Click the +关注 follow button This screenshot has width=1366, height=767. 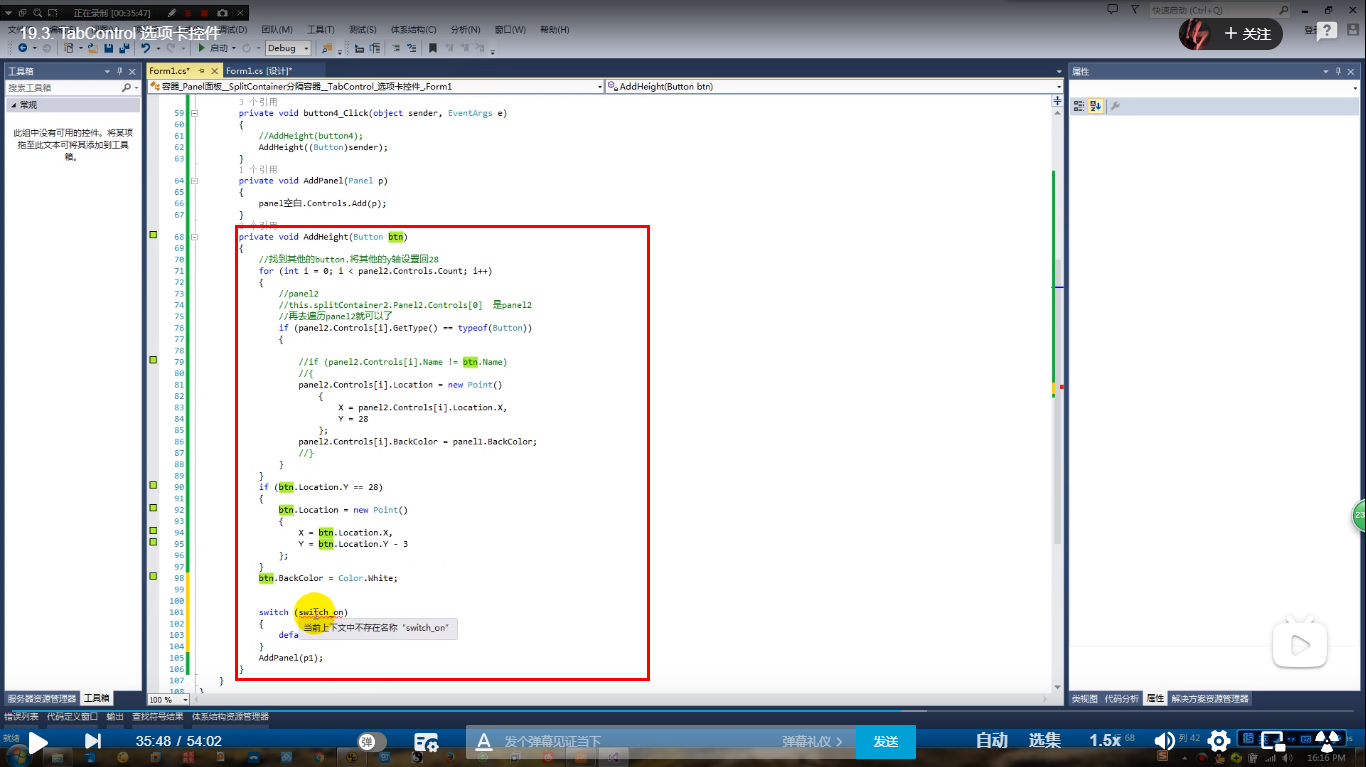pos(1246,33)
